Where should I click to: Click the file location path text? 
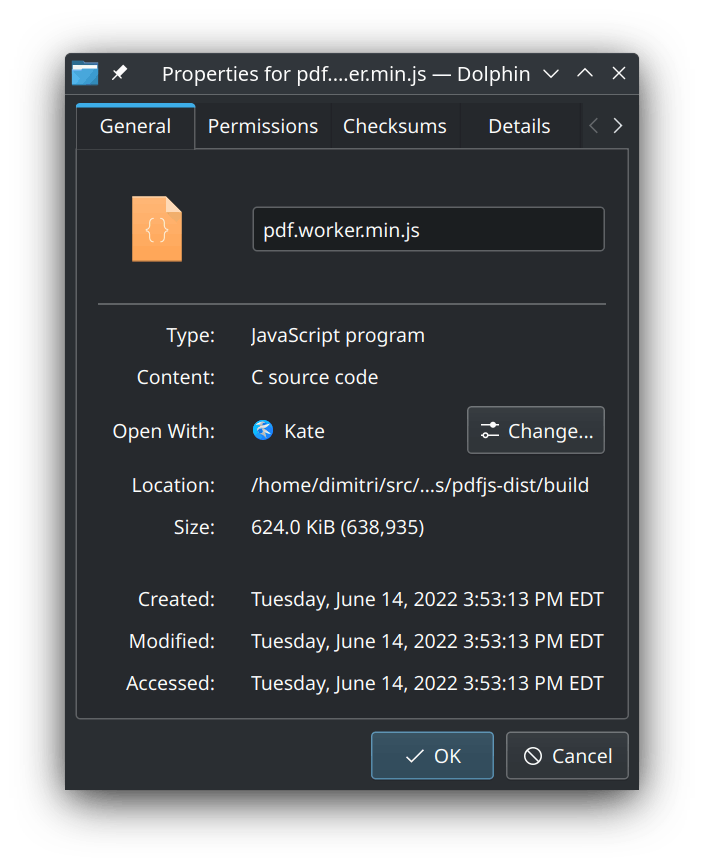pyautogui.click(x=420, y=485)
